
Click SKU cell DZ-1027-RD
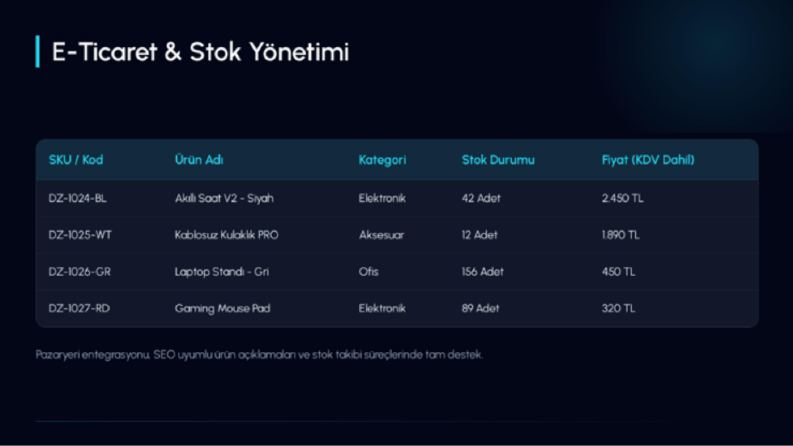pos(79,308)
